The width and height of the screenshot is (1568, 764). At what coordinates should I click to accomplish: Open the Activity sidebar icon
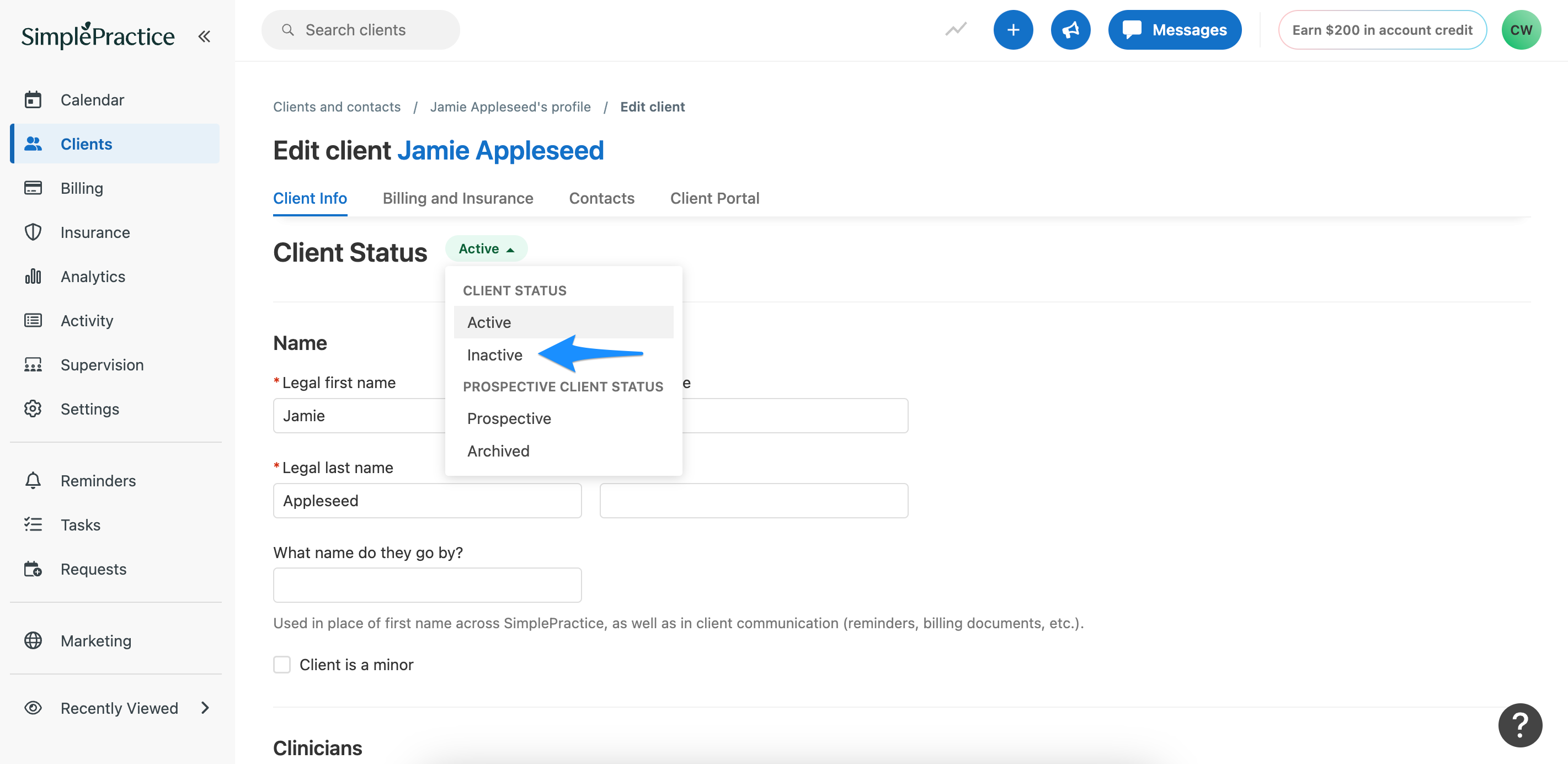pos(33,320)
